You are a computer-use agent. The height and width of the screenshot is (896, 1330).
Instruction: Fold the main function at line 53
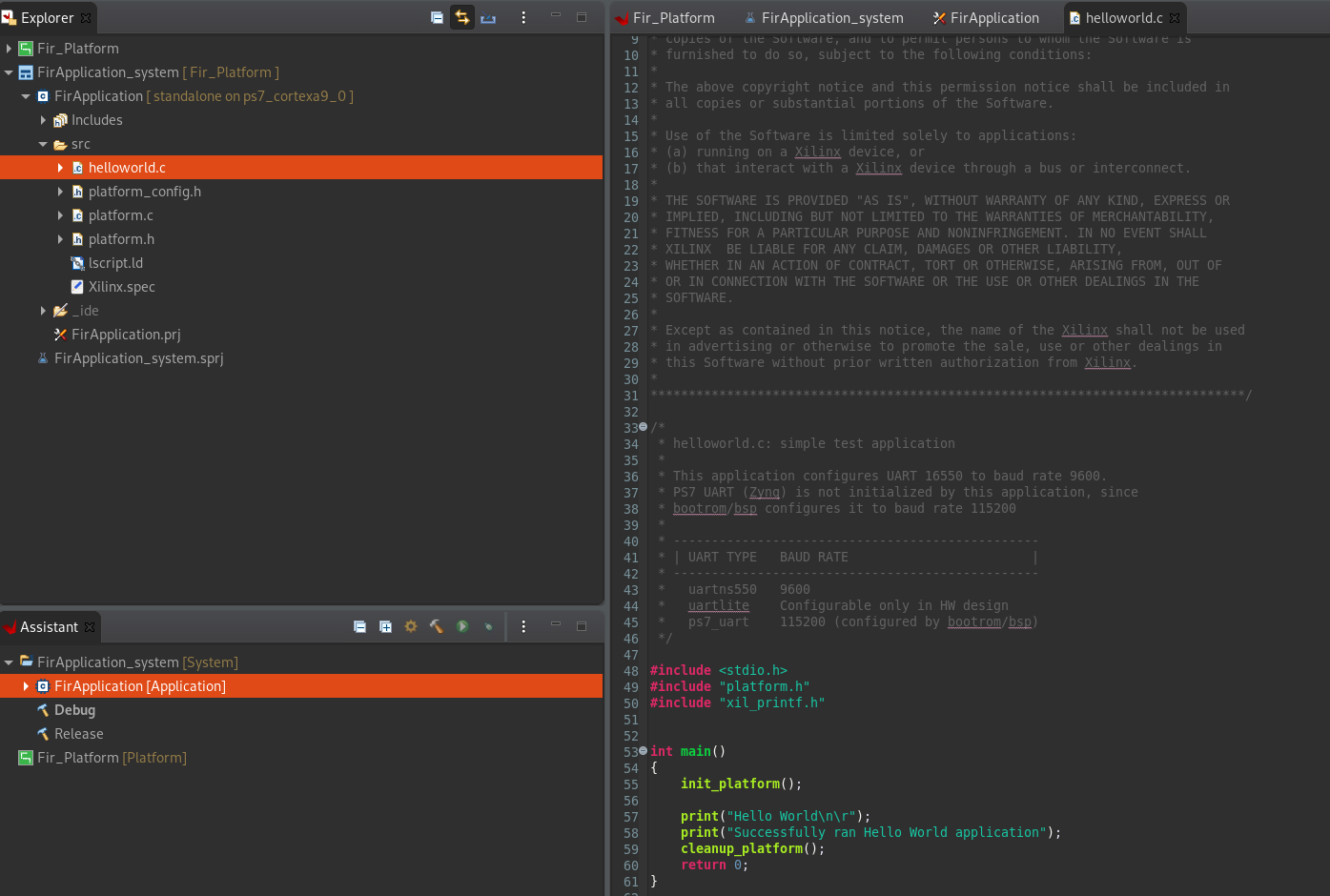pos(643,750)
